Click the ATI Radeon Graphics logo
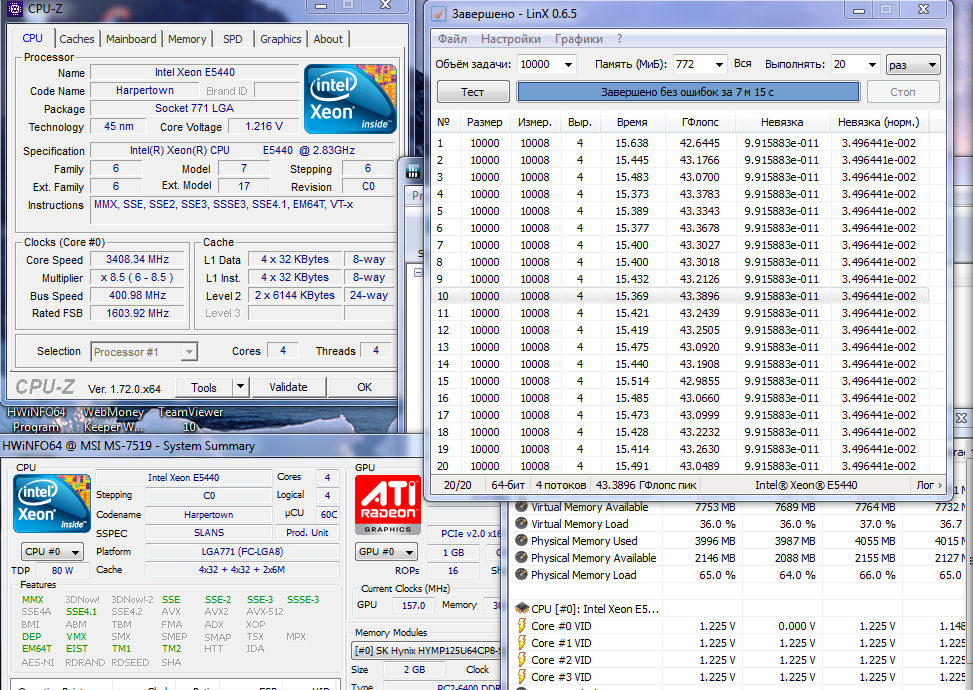The height and width of the screenshot is (690, 973). click(388, 505)
